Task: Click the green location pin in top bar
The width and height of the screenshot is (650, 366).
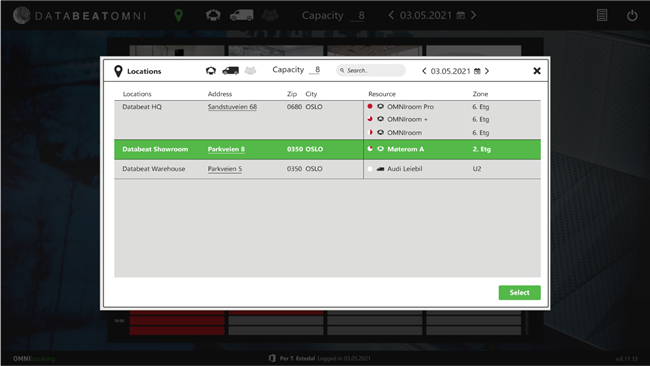Action: click(x=178, y=16)
